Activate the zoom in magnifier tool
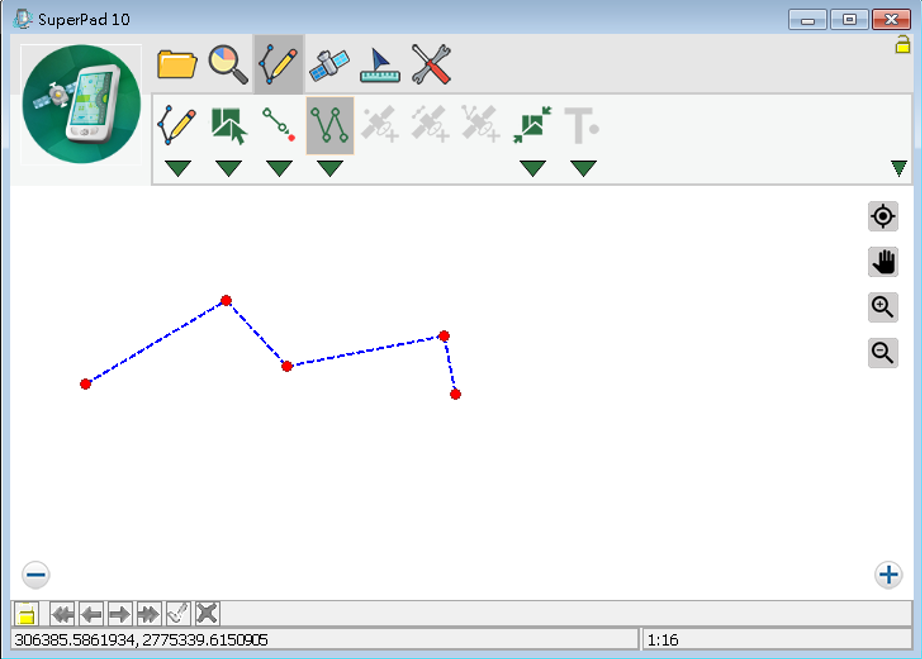 tap(883, 307)
